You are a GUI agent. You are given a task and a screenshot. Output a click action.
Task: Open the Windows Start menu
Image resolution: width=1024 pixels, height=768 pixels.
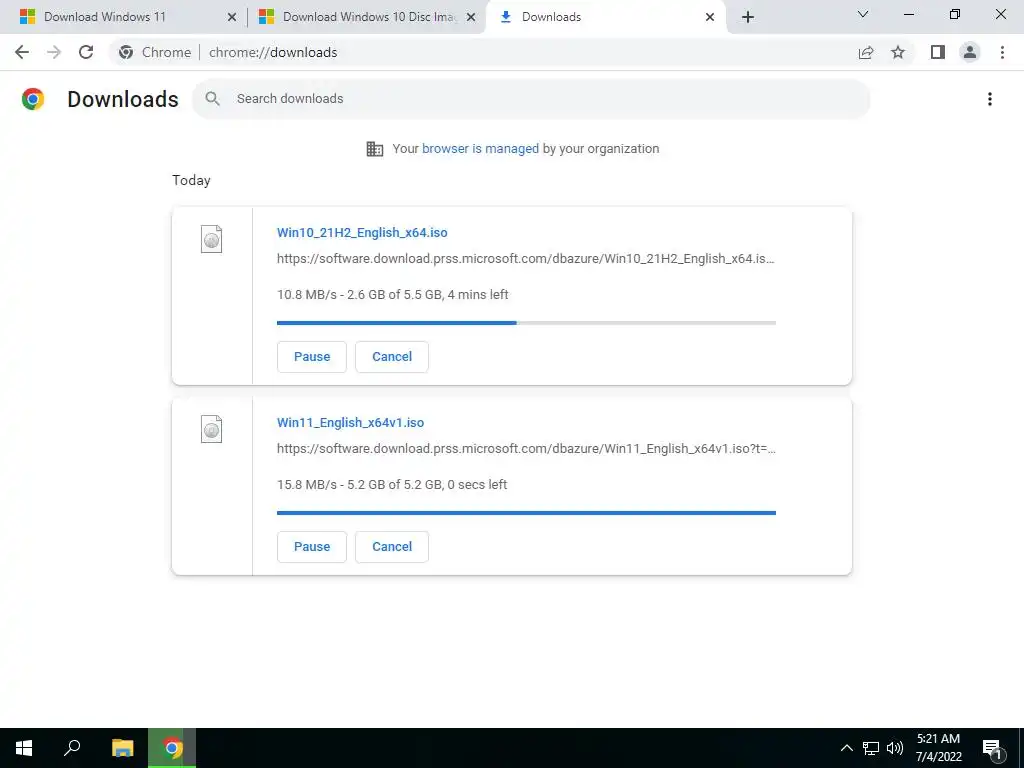coord(24,748)
